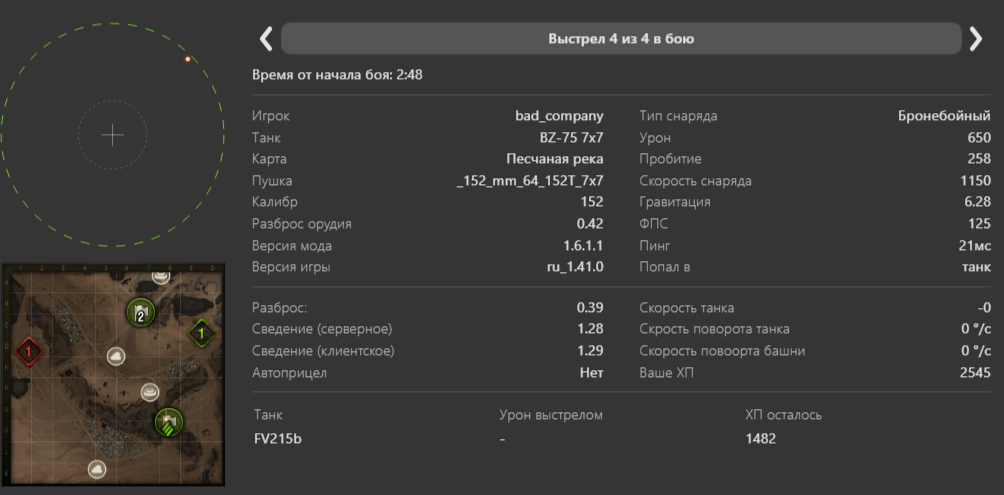
Task: Click the 'ХП осталось' value 1482
Action: click(760, 438)
